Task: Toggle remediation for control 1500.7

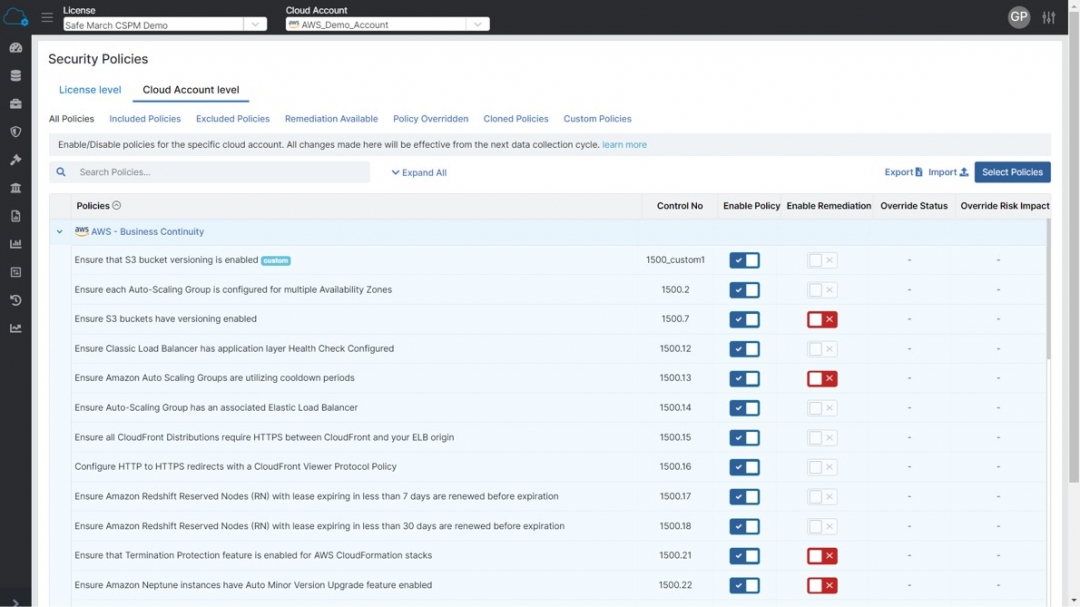Action: 822,320
